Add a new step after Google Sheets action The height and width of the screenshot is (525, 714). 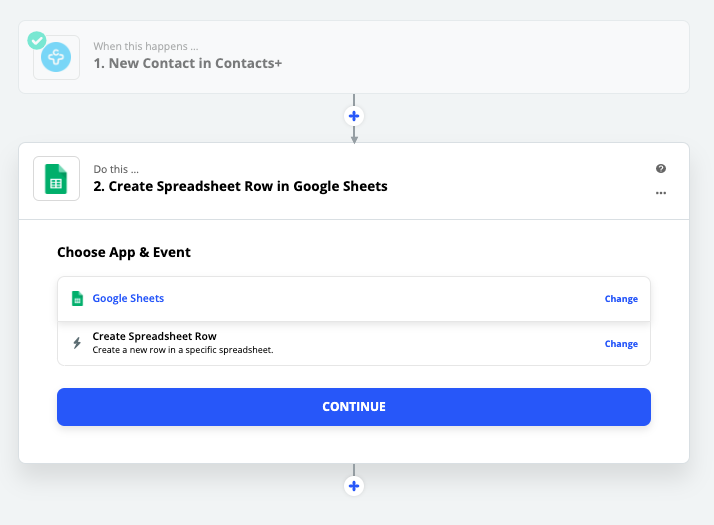pyautogui.click(x=354, y=486)
